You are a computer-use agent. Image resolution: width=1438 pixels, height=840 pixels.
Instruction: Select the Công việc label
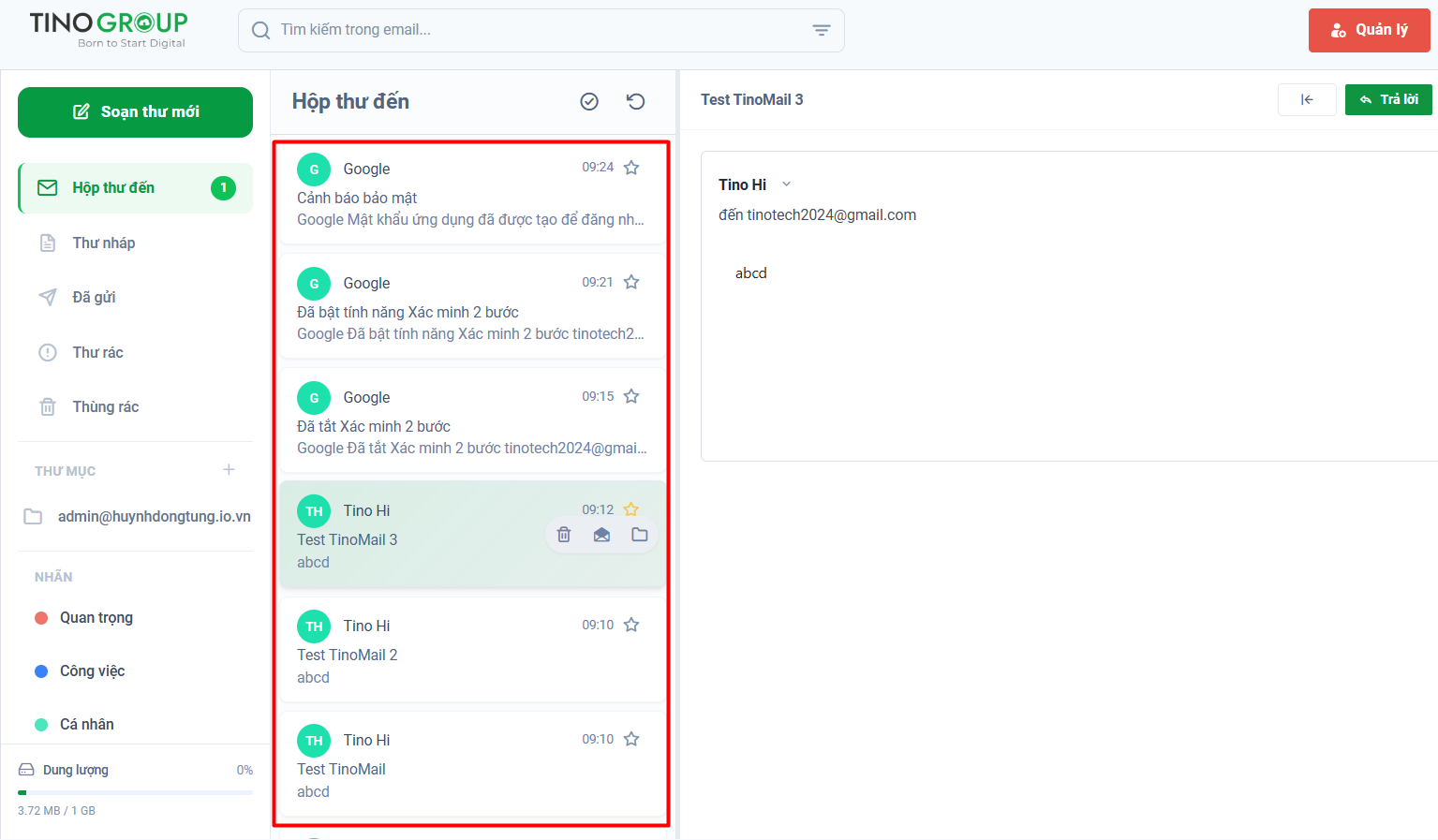tap(92, 671)
